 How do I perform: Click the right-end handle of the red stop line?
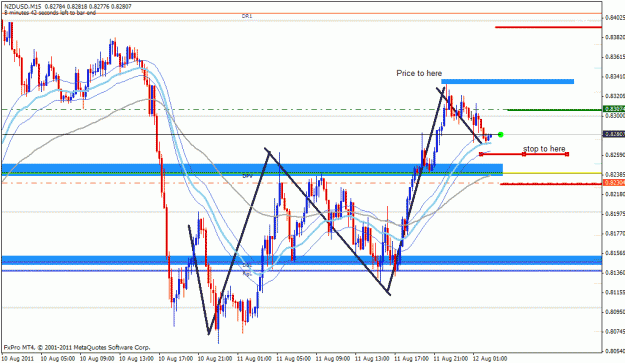click(x=567, y=154)
